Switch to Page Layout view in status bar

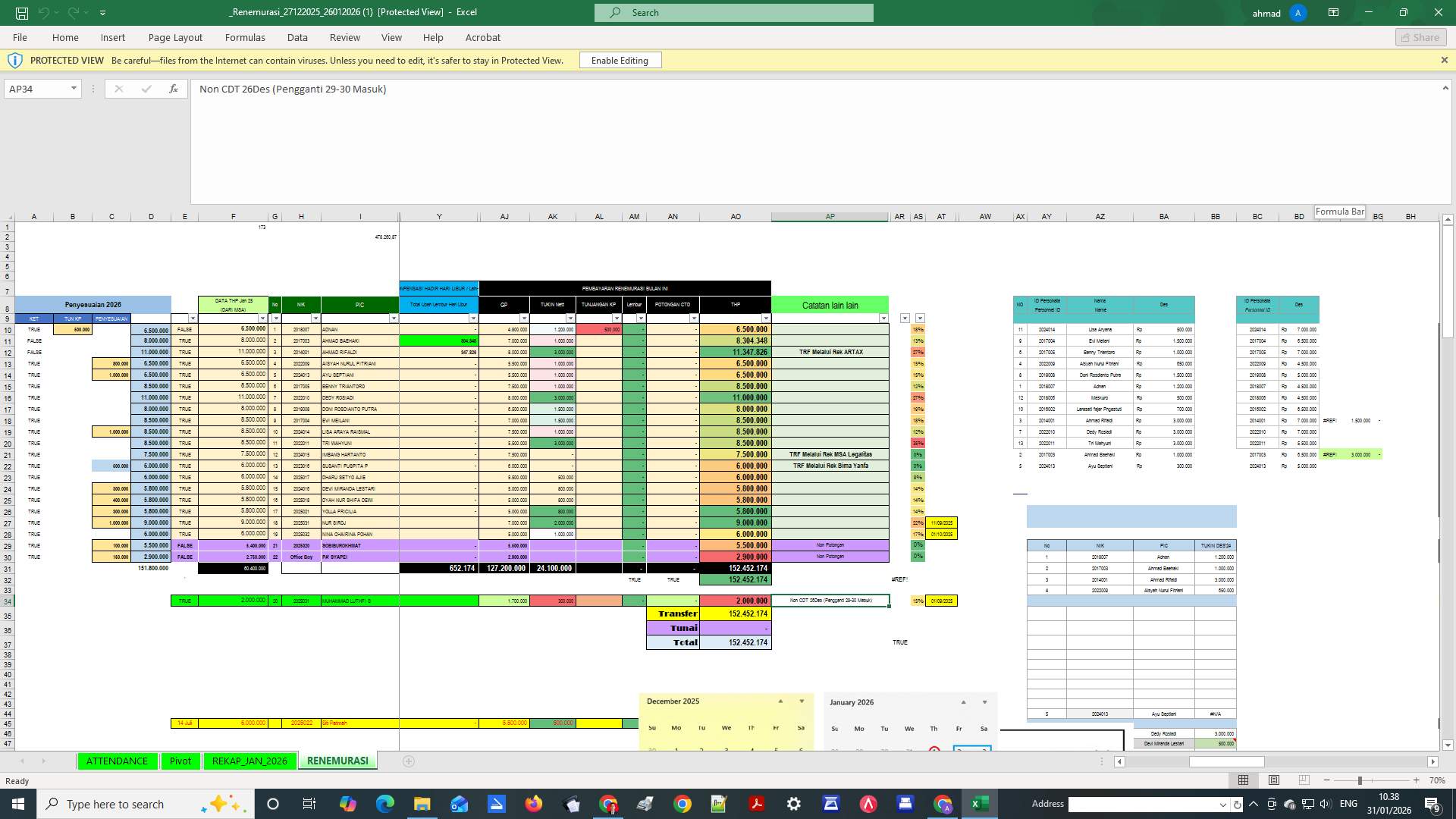(x=1272, y=780)
